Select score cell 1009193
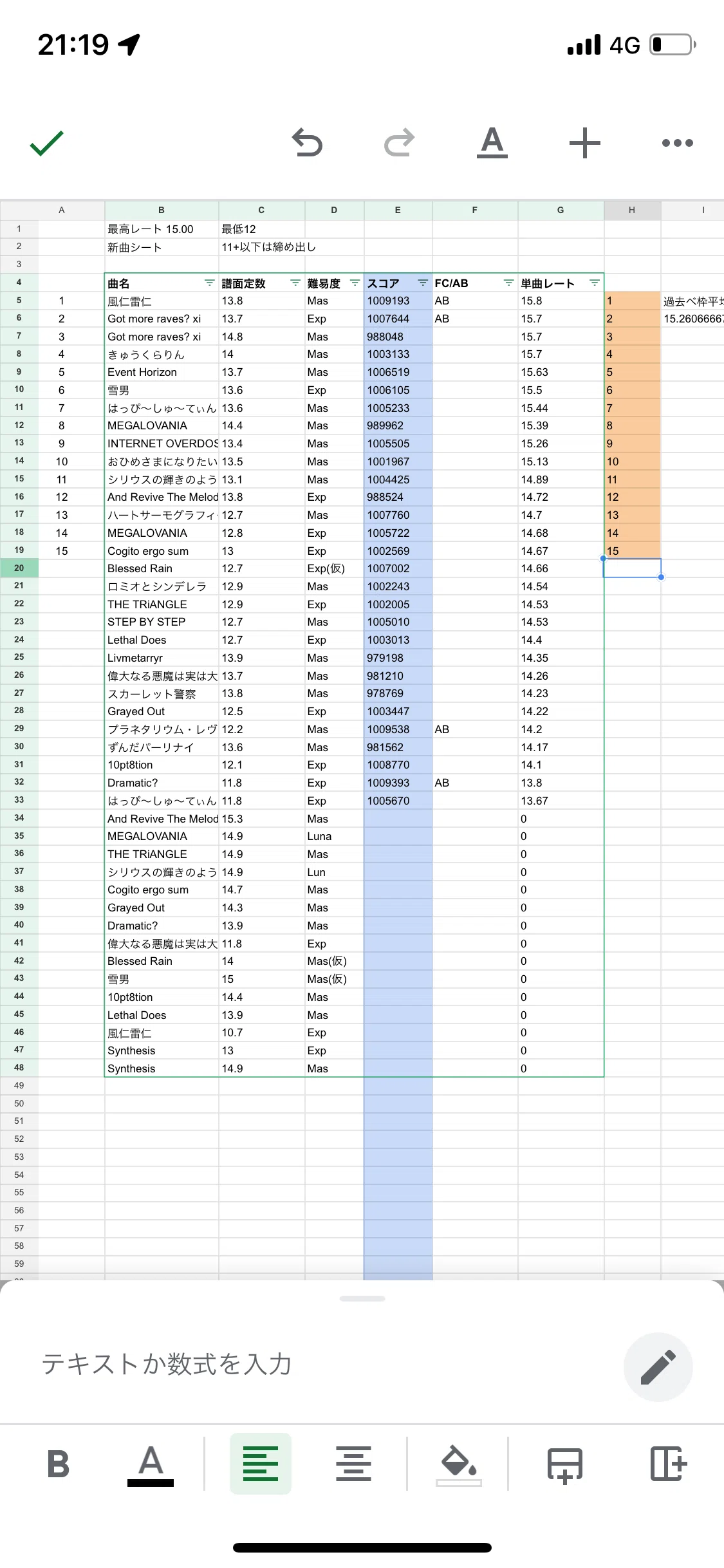Image resolution: width=724 pixels, height=1568 pixels. tap(398, 301)
